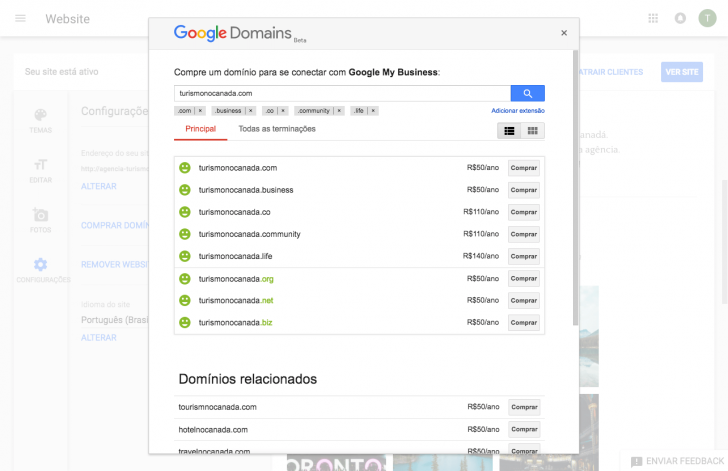The height and width of the screenshot is (471, 728).
Task: Open the hamburger menu next to Website
Action: [20, 19]
